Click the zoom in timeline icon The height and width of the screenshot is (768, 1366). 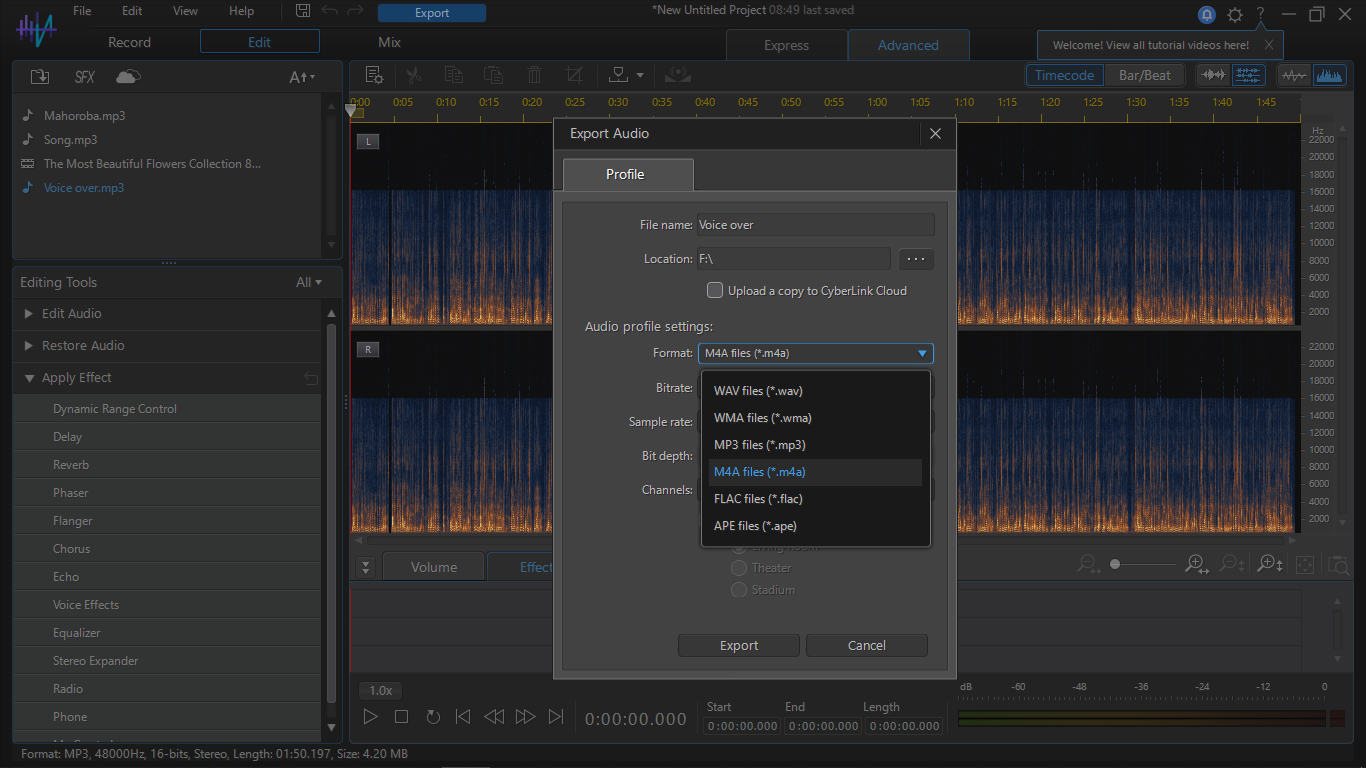pyautogui.click(x=1196, y=565)
